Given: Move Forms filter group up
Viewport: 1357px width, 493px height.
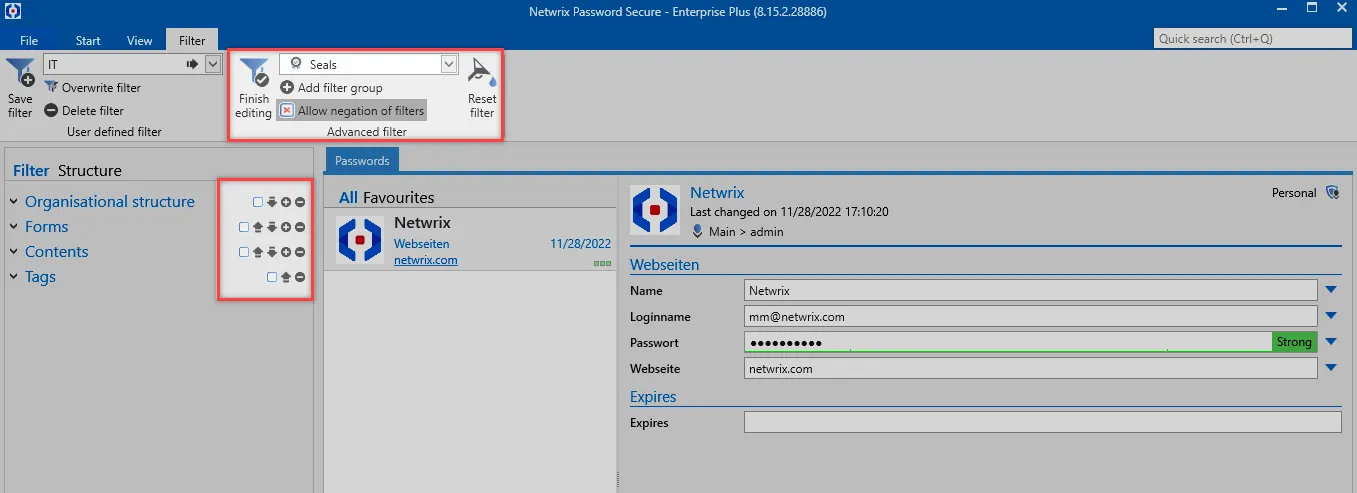Looking at the screenshot, I should 258,227.
